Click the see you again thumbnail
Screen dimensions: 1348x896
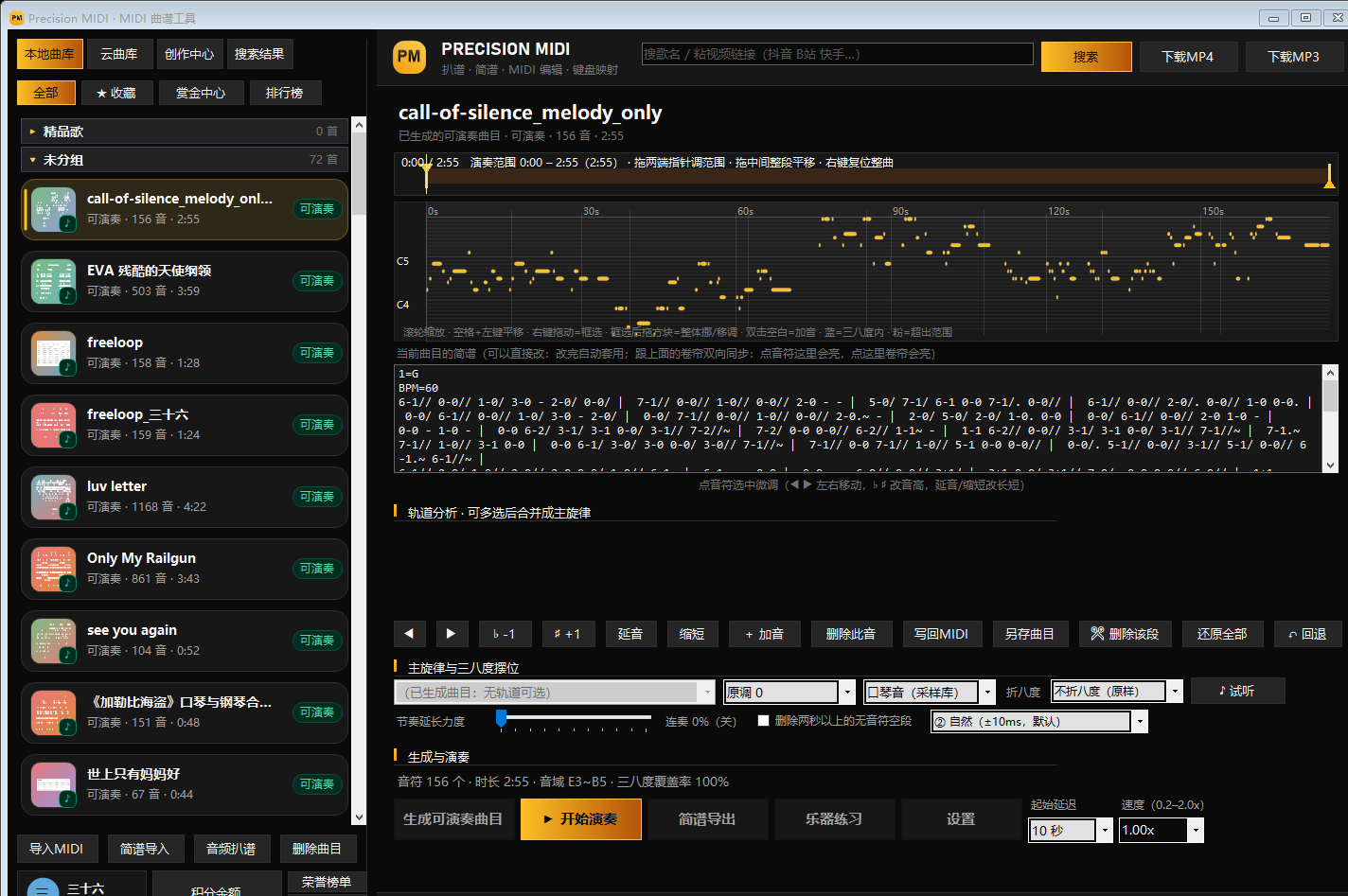click(53, 641)
